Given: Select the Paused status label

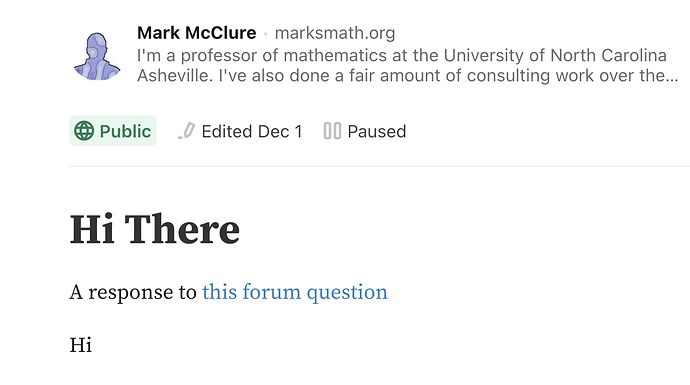Looking at the screenshot, I should click(x=377, y=131).
